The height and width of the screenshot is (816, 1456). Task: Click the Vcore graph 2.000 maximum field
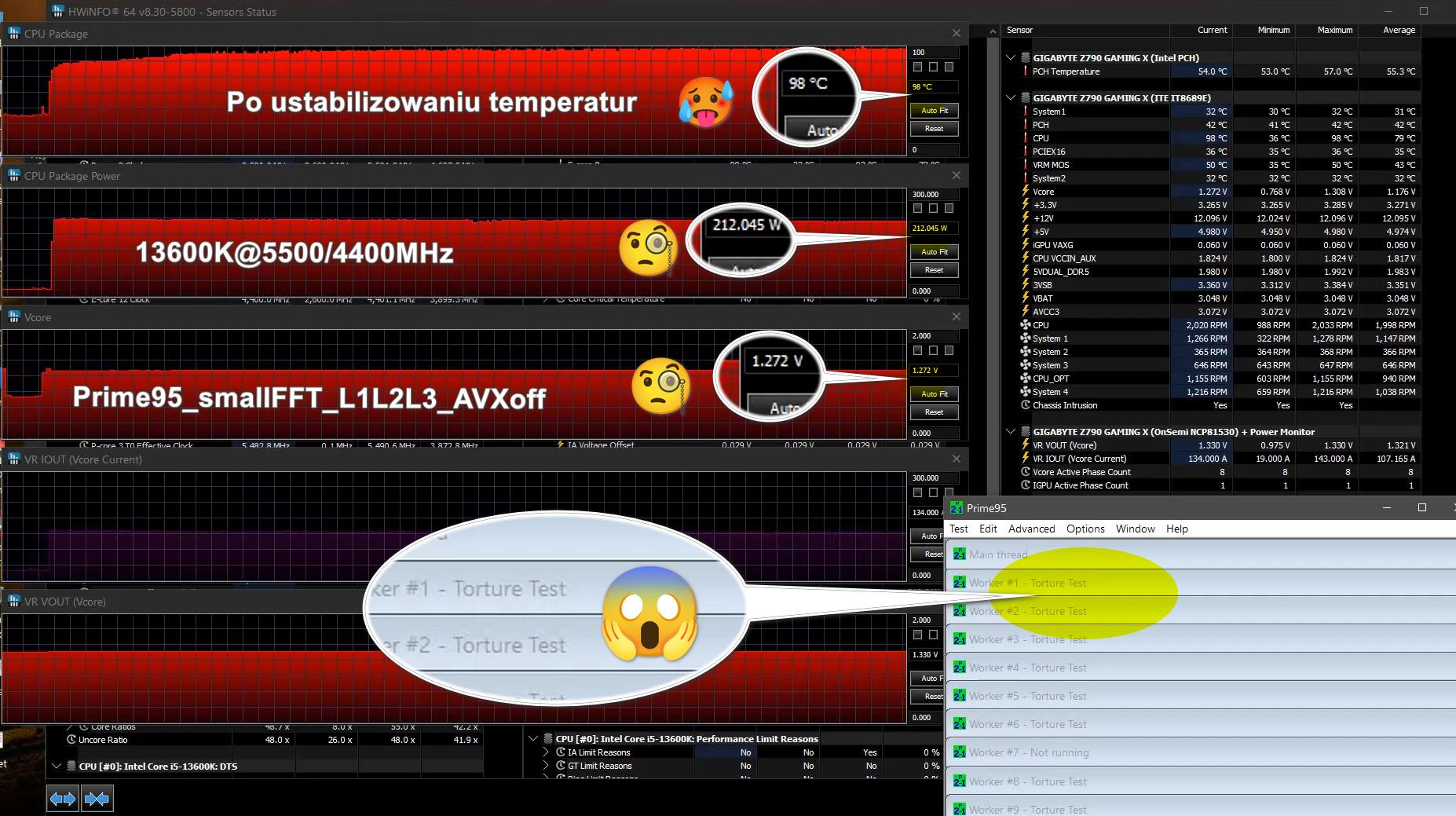click(935, 336)
